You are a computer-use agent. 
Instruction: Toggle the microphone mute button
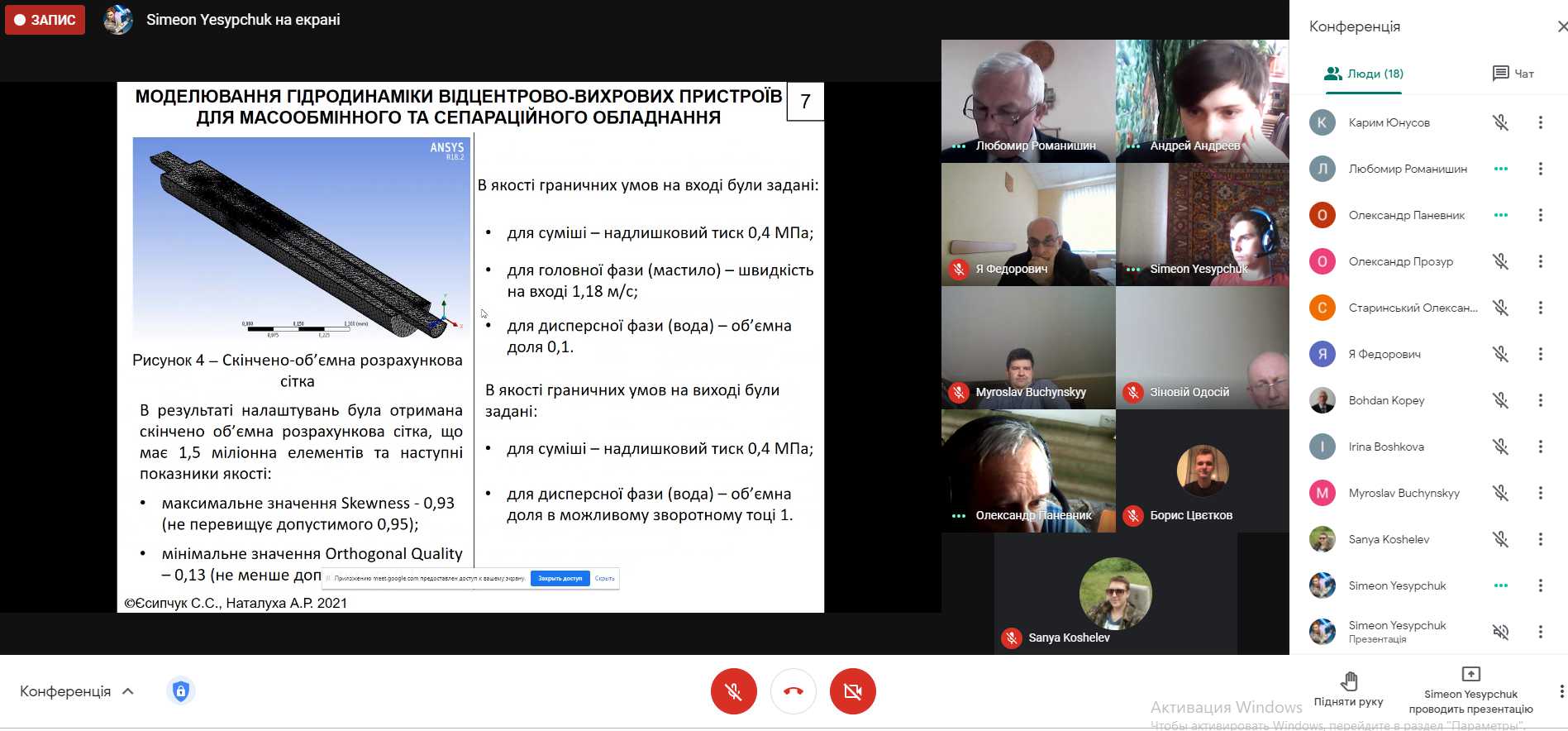(733, 691)
